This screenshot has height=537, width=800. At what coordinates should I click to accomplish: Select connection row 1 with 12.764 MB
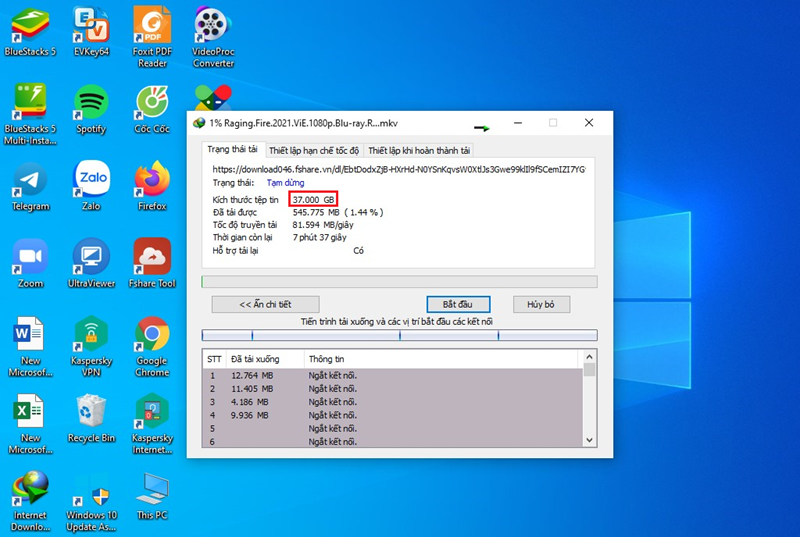click(x=392, y=375)
